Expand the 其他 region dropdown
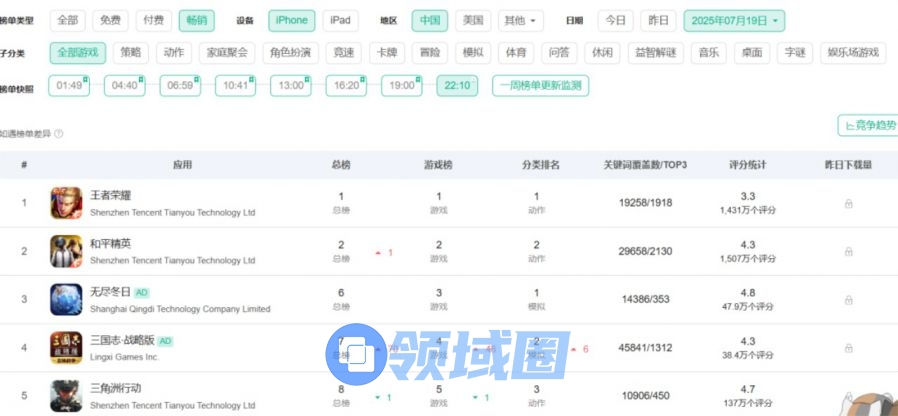This screenshot has height=416, width=898. pyautogui.click(x=521, y=20)
